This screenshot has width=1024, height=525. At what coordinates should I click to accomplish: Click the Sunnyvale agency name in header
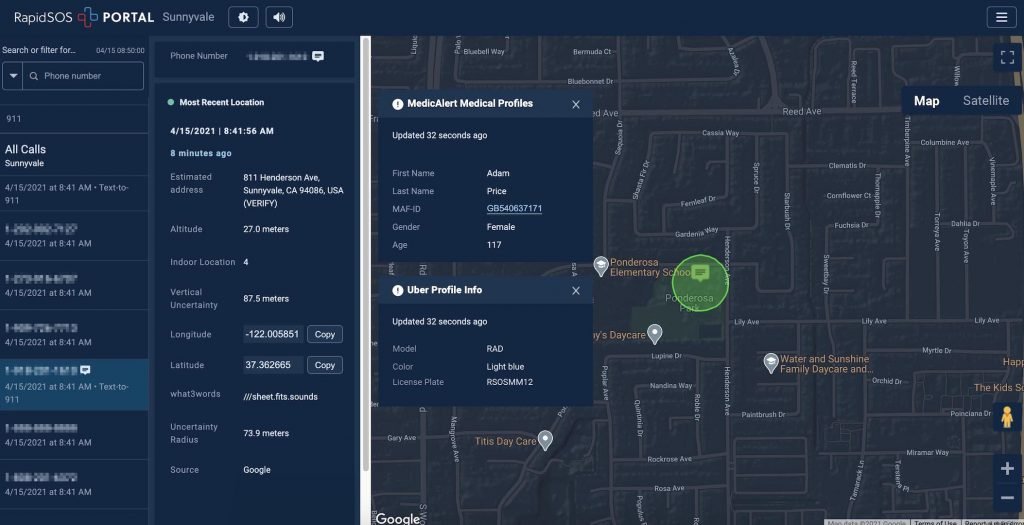(x=188, y=17)
